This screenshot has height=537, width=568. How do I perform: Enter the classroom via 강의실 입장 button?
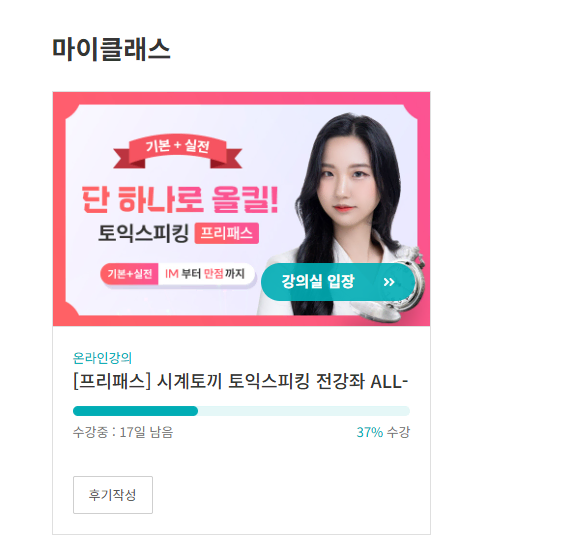point(338,282)
